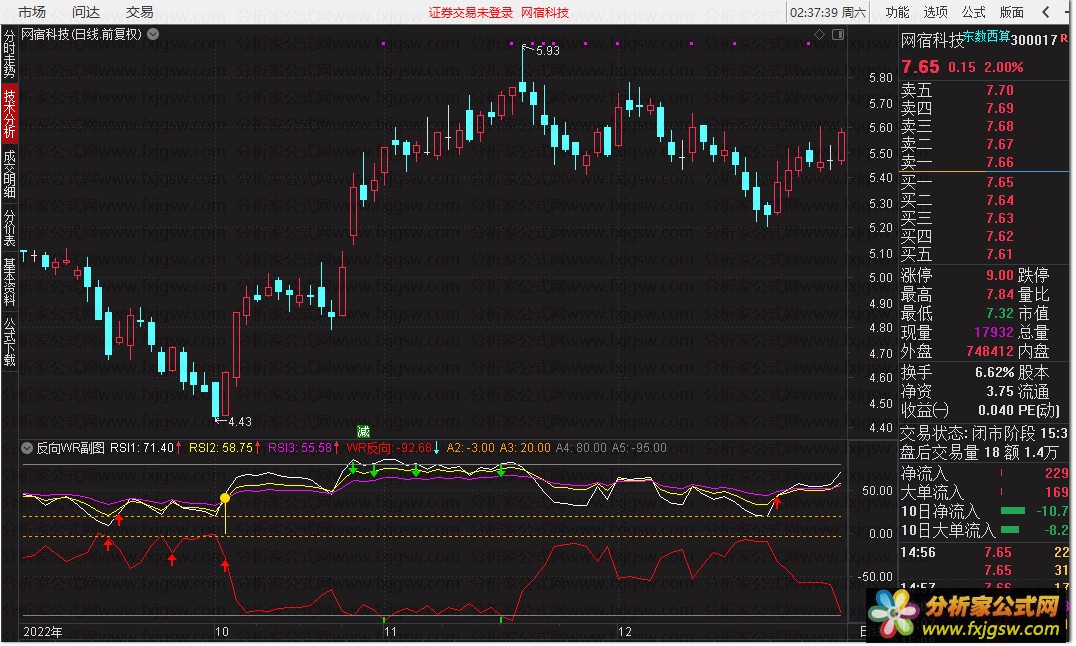Click the 大单流入 row
1076x646 pixels.
click(984, 492)
